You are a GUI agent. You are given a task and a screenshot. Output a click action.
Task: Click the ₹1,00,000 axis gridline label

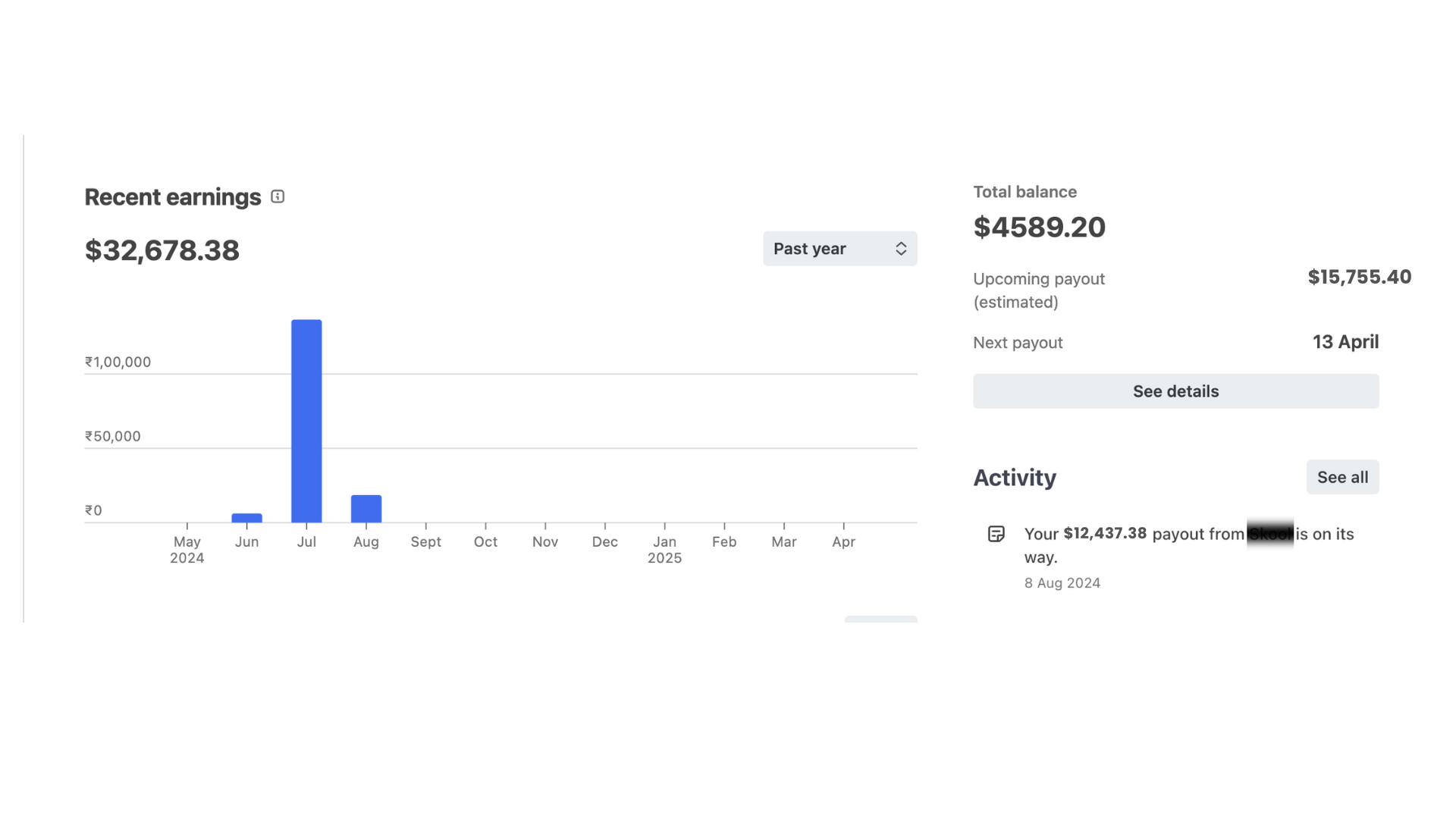(118, 362)
